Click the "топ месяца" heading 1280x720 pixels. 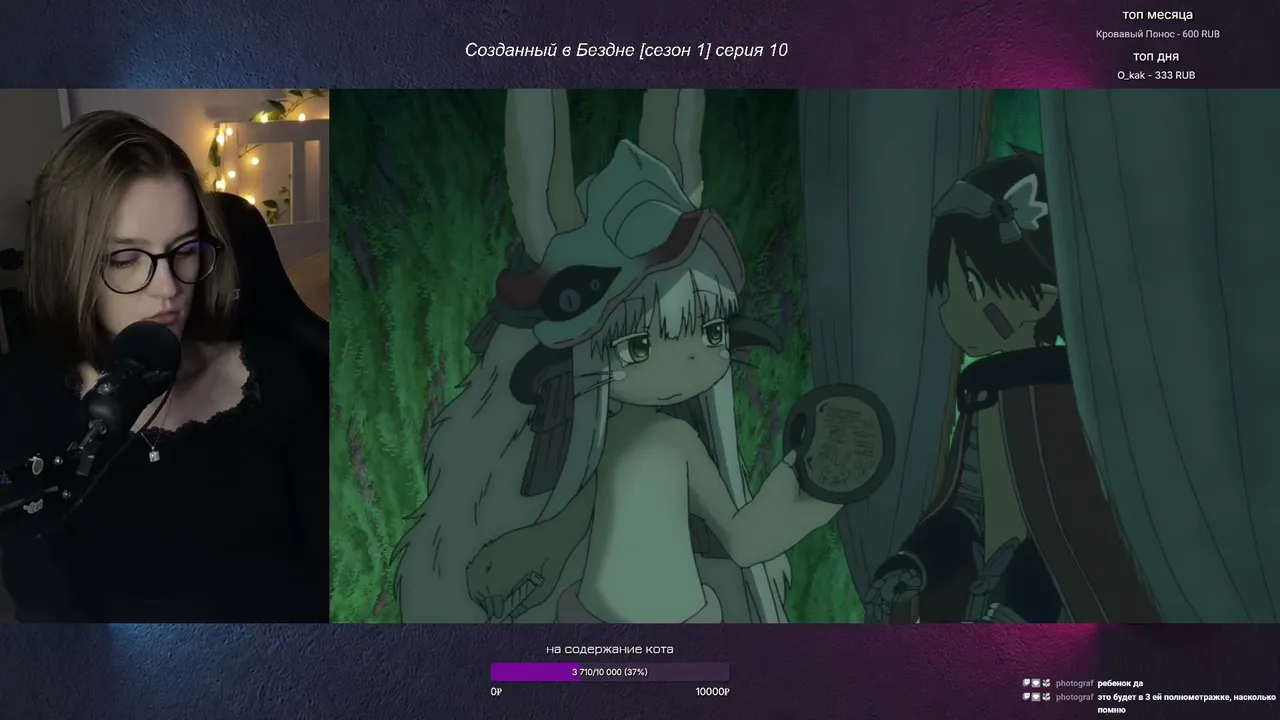point(1157,15)
